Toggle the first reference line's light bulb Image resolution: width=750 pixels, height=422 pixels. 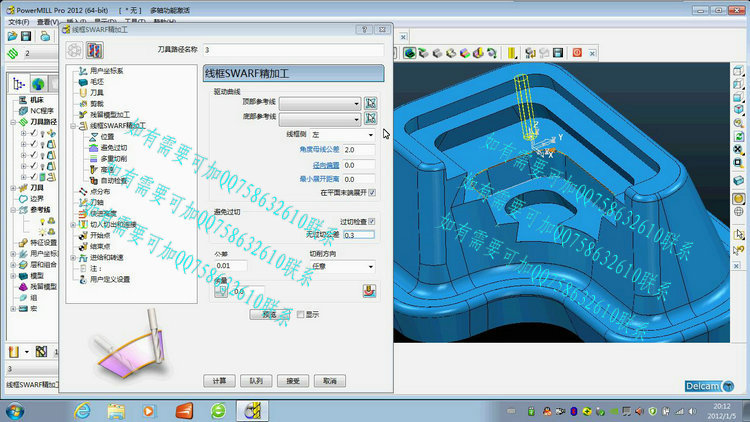[x=43, y=221]
